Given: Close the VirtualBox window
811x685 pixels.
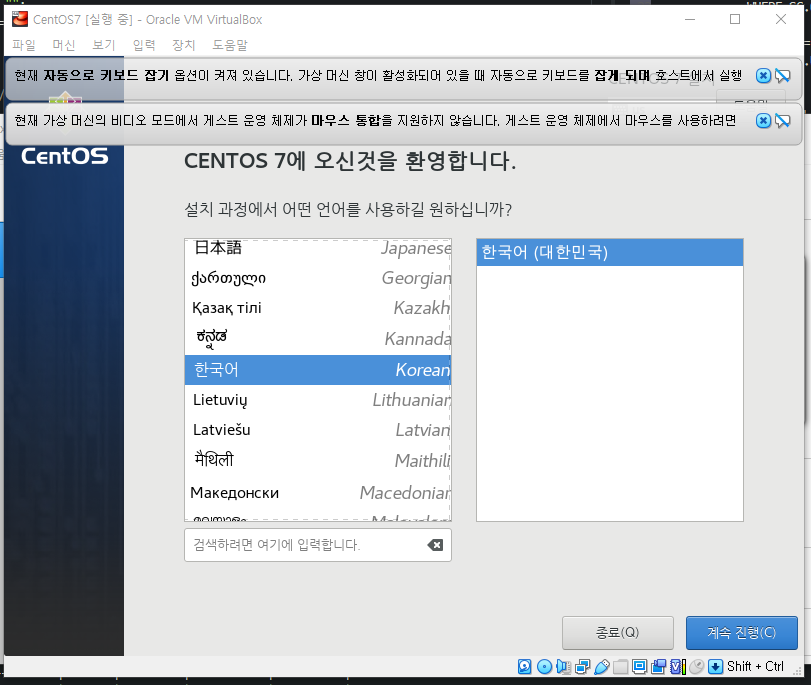Looking at the screenshot, I should 781,19.
